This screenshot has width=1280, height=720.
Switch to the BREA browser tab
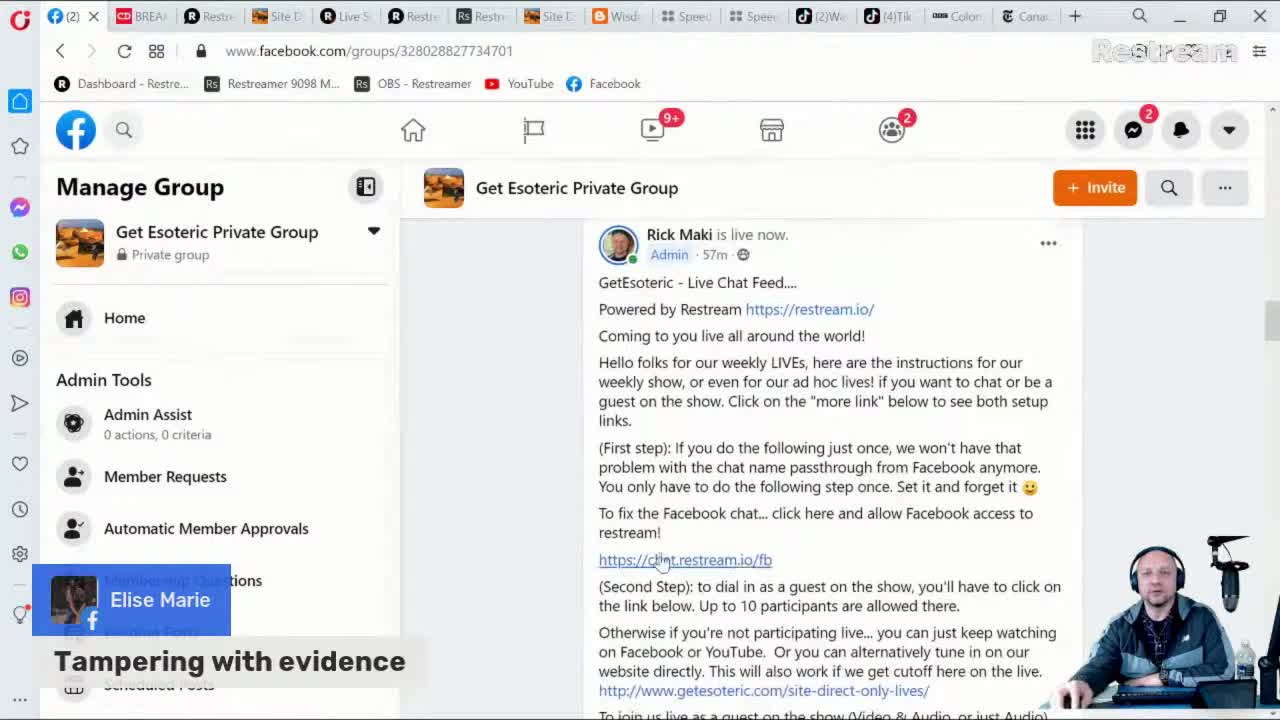(142, 16)
